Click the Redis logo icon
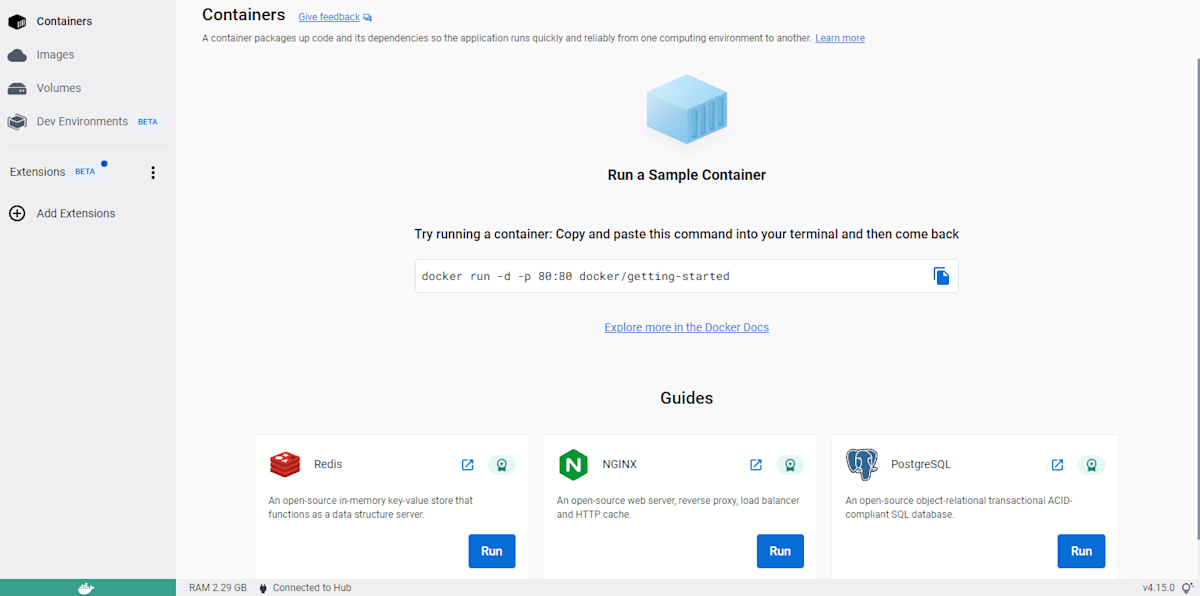This screenshot has width=1200, height=596. pyautogui.click(x=285, y=465)
